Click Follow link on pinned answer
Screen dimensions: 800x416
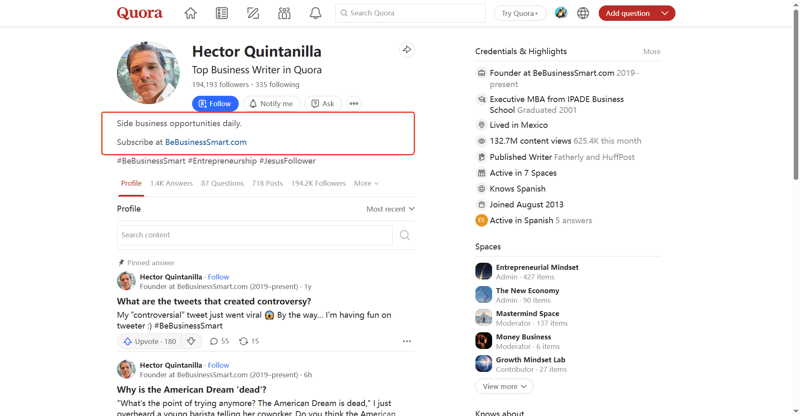click(218, 277)
